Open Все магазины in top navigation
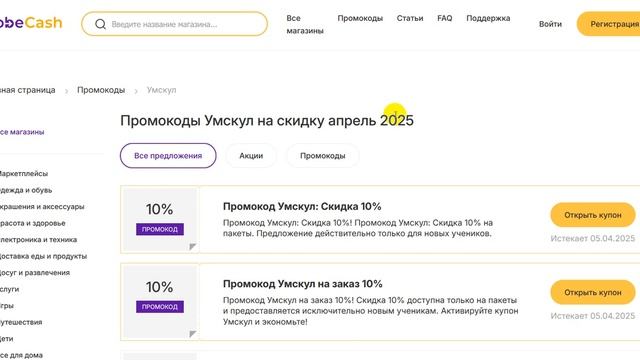The image size is (640, 360). pyautogui.click(x=305, y=24)
